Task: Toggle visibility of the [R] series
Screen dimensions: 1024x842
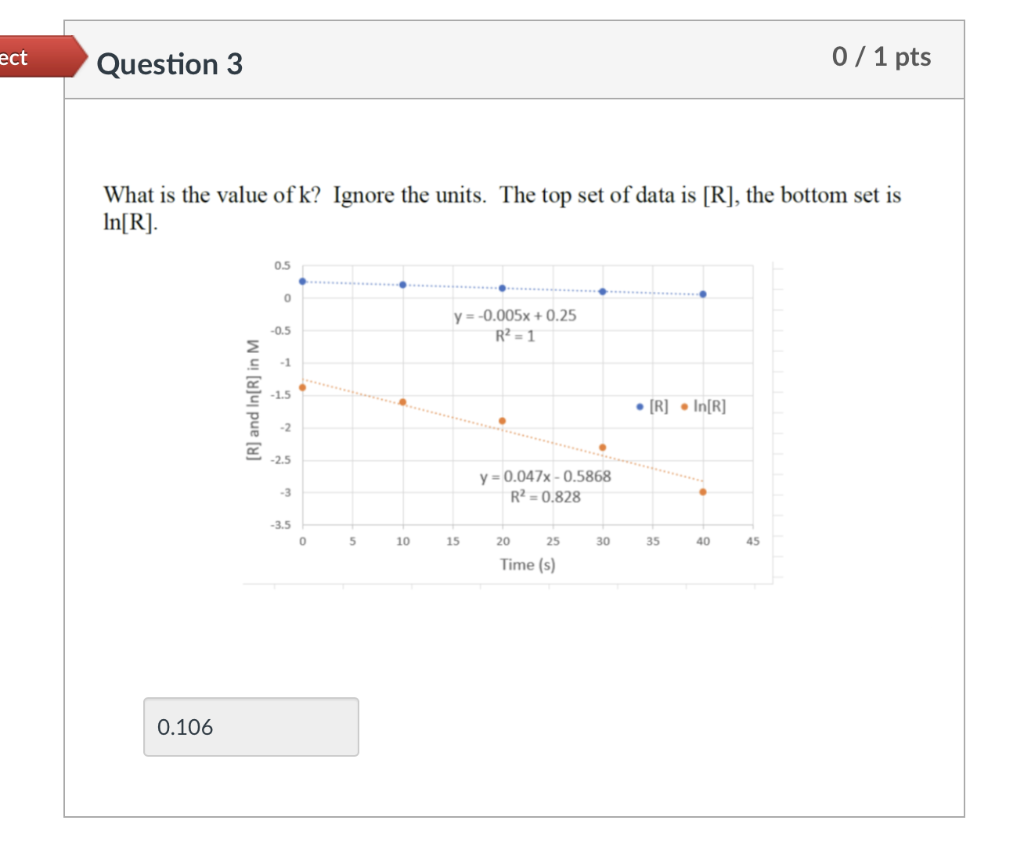Action: click(652, 406)
